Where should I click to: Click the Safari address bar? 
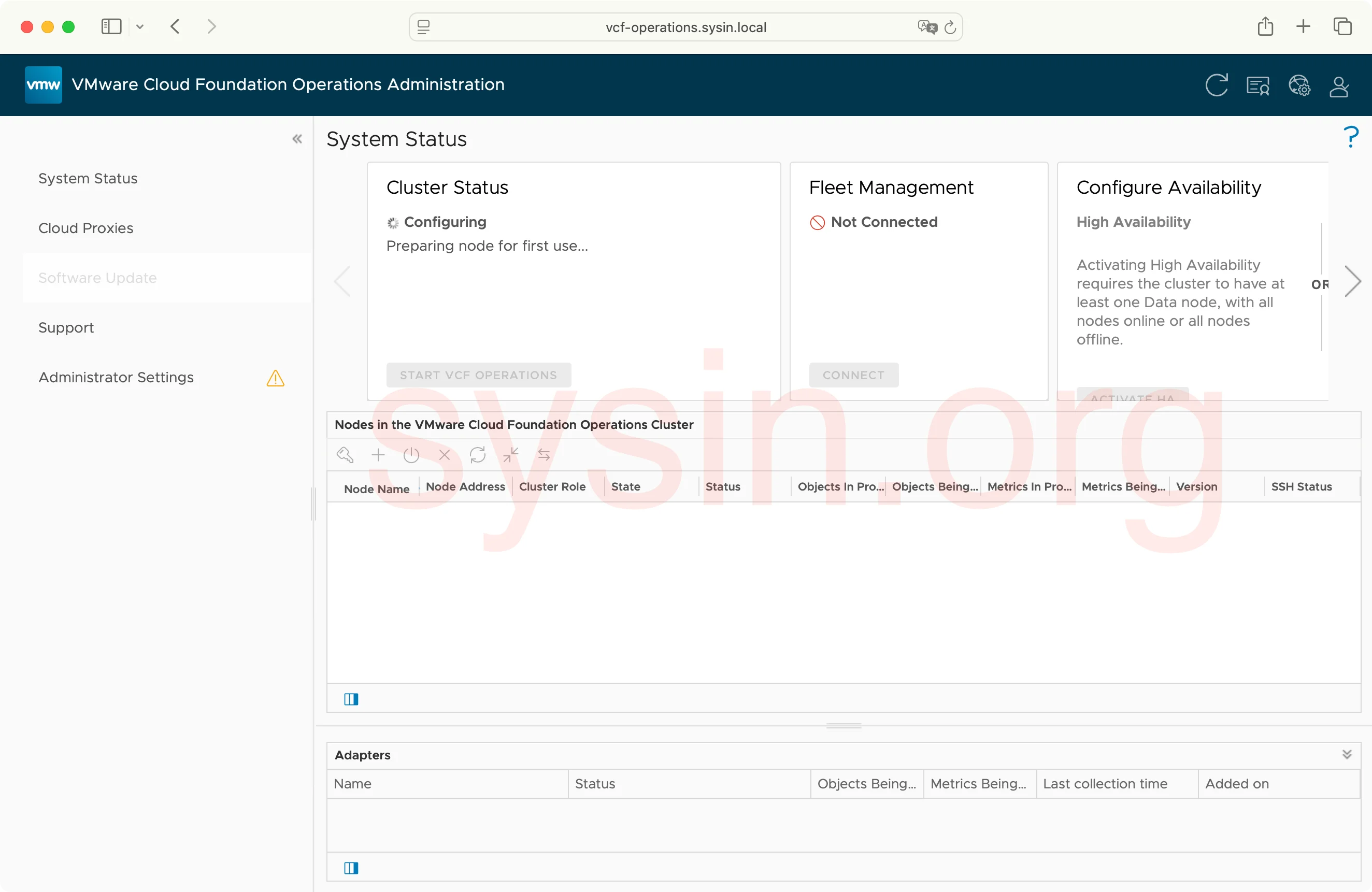coord(685,27)
